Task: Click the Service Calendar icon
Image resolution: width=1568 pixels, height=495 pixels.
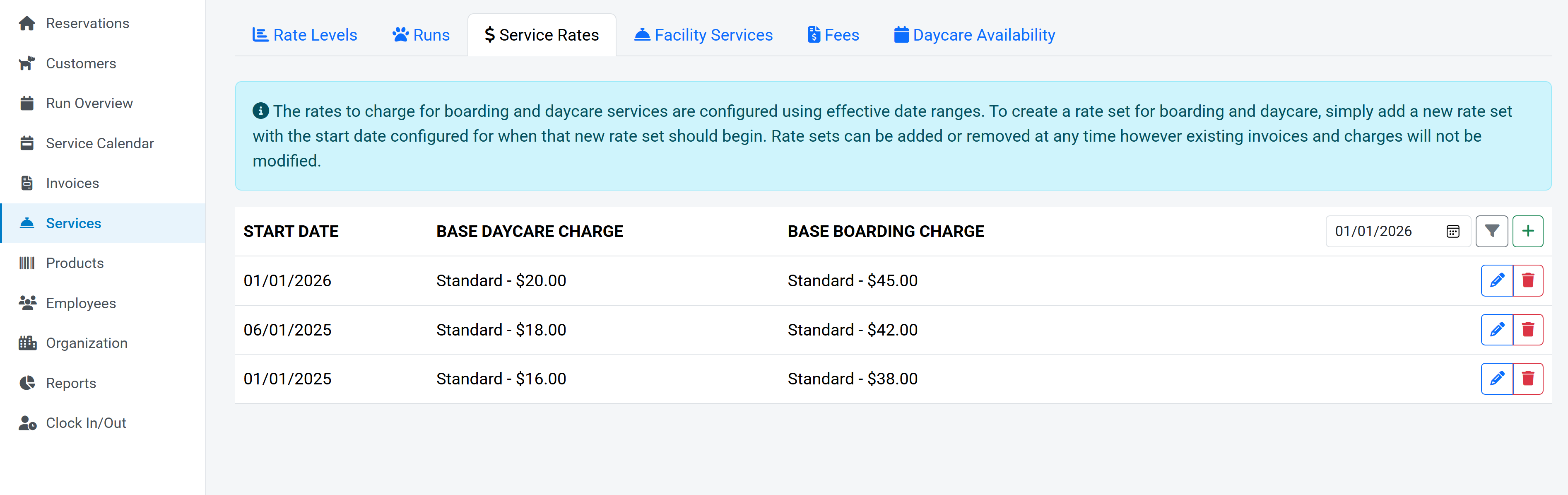Action: (x=27, y=143)
